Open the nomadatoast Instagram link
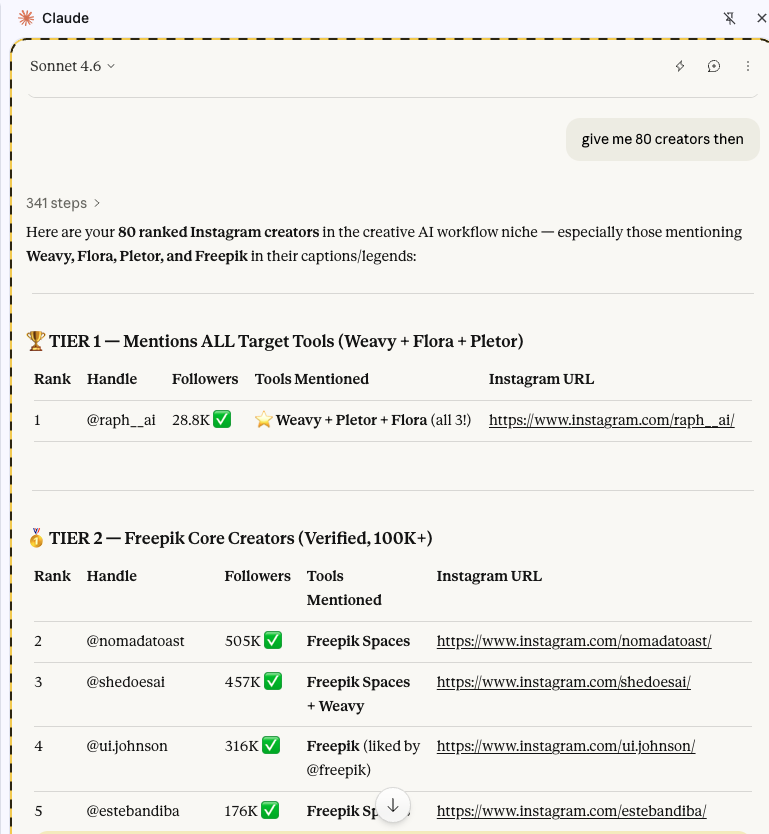 [x=574, y=641]
